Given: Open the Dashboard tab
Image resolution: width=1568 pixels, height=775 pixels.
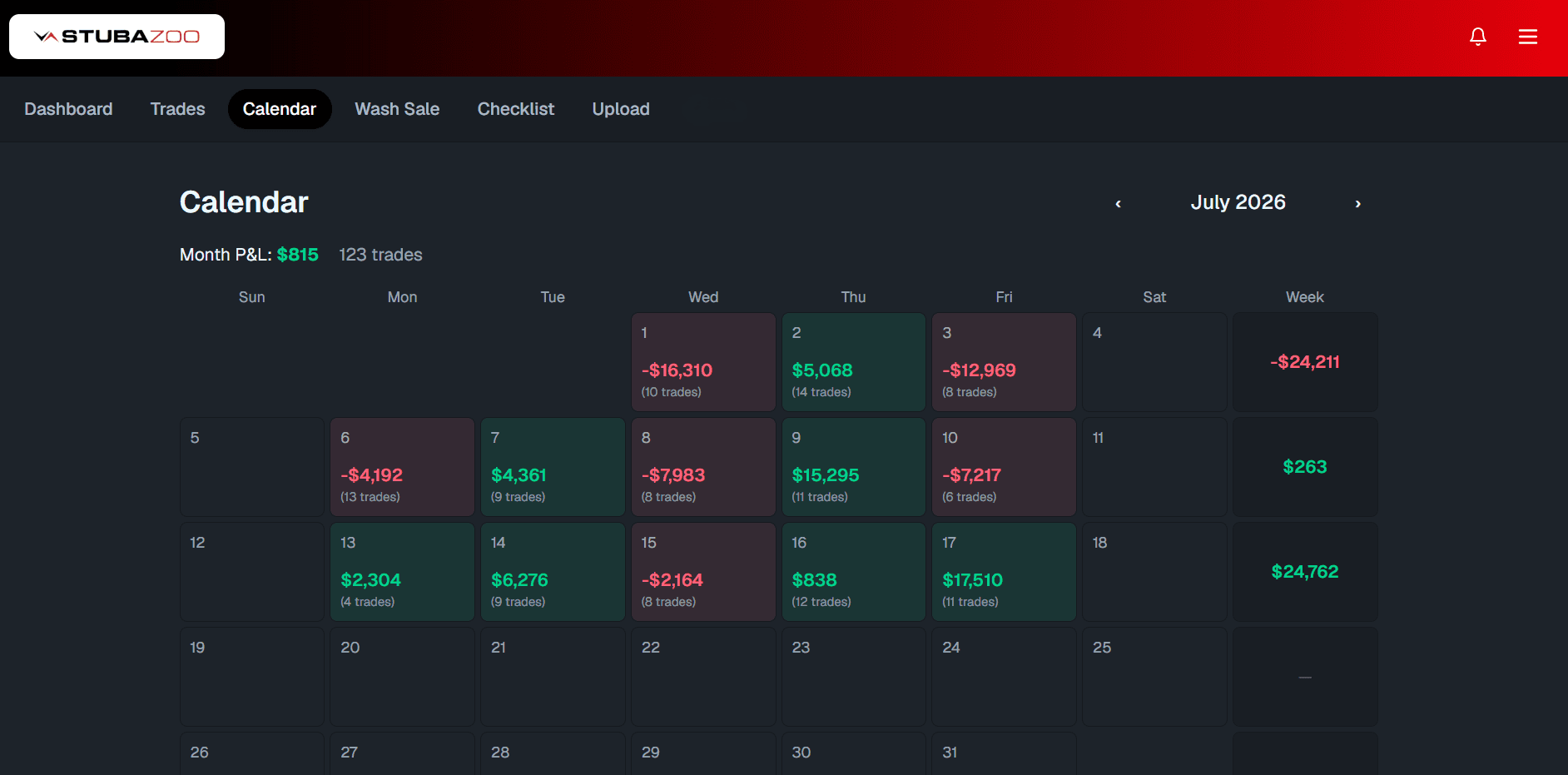Looking at the screenshot, I should [68, 109].
